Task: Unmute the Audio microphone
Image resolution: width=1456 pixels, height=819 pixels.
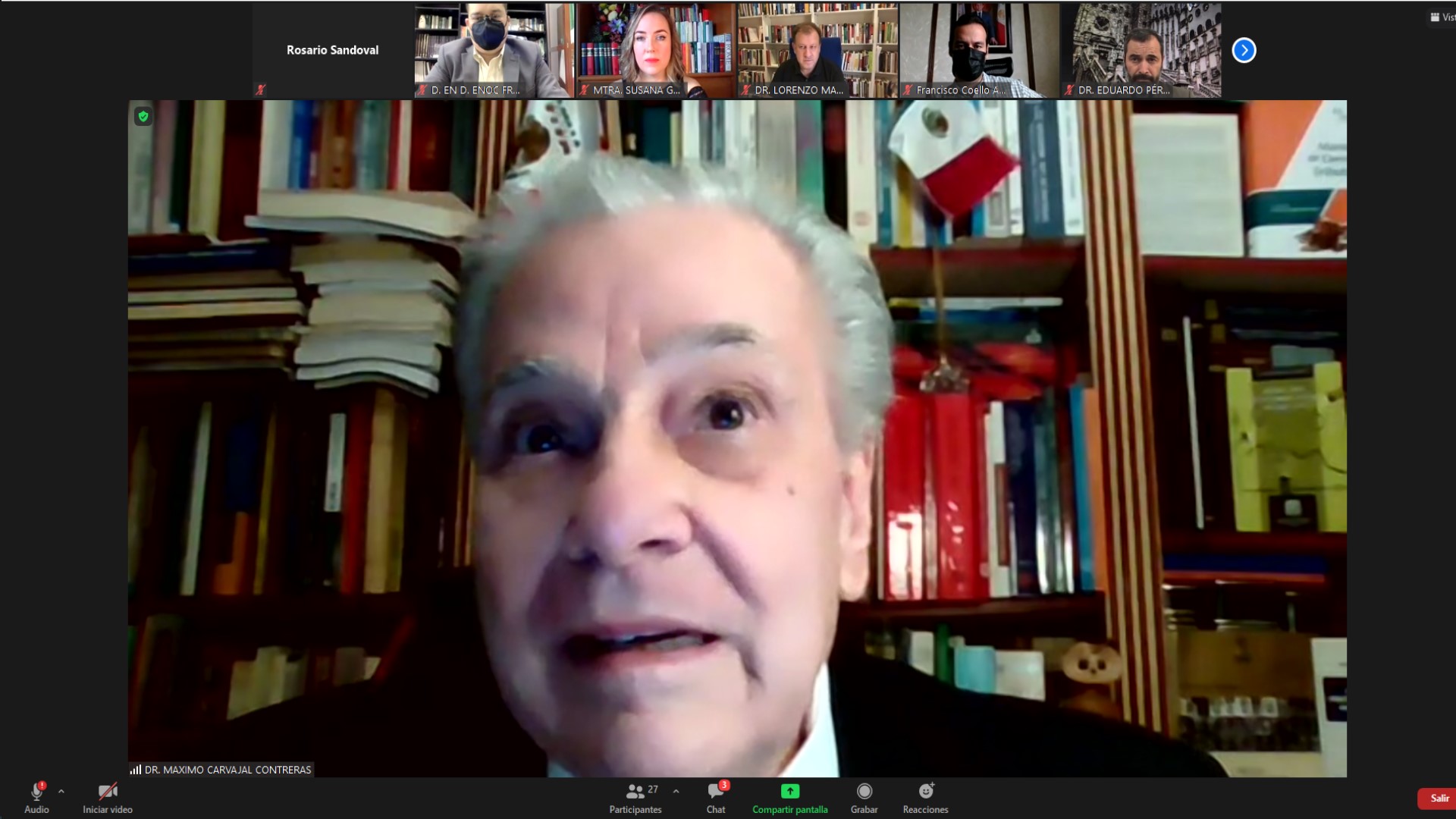Action: tap(36, 796)
